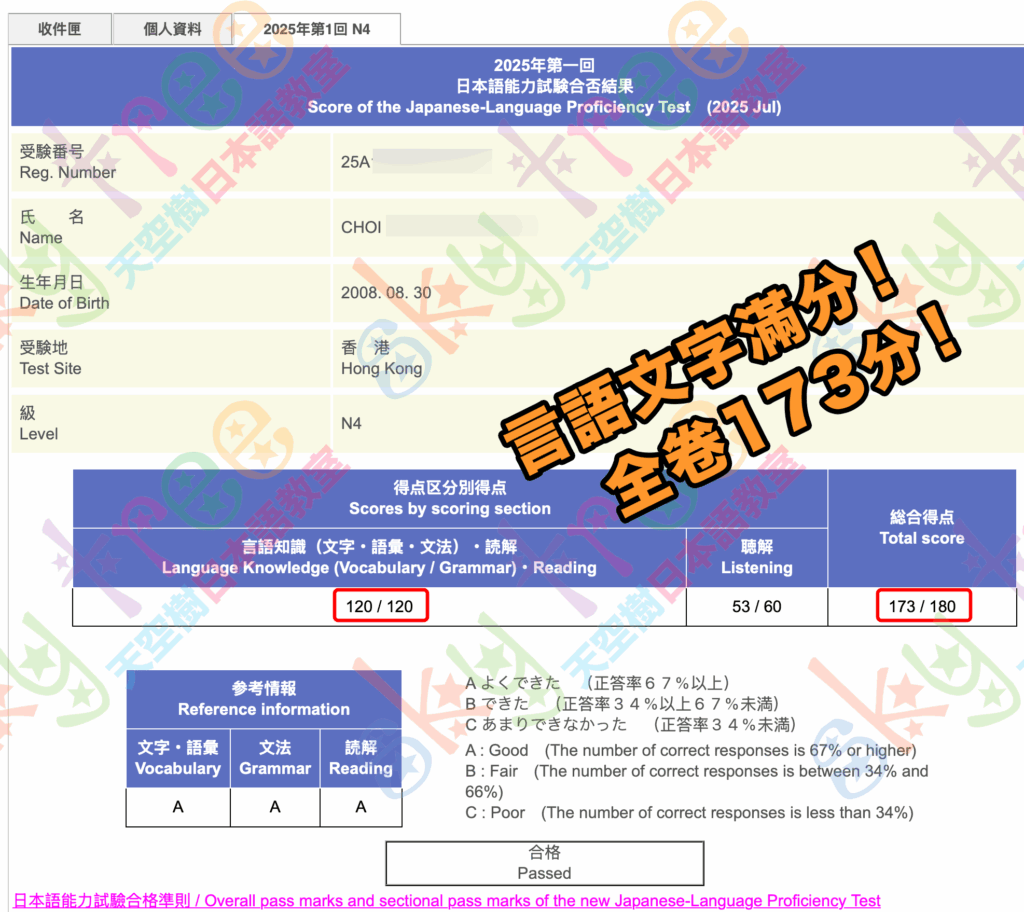Screen dimensions: 1024x912
Task: Click the registration number starting with 25A
Action: [x=356, y=162]
